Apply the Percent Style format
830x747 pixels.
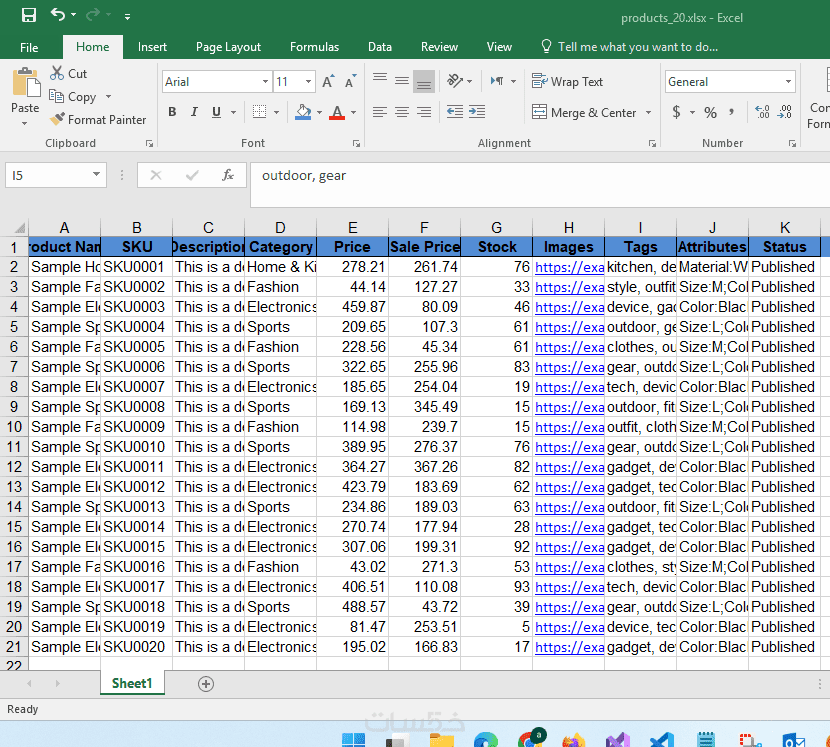click(x=710, y=112)
